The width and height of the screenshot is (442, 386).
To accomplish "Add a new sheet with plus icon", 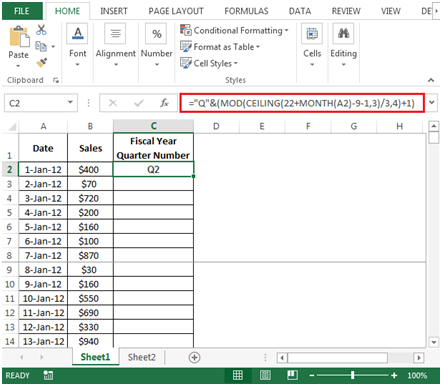I will (x=194, y=357).
